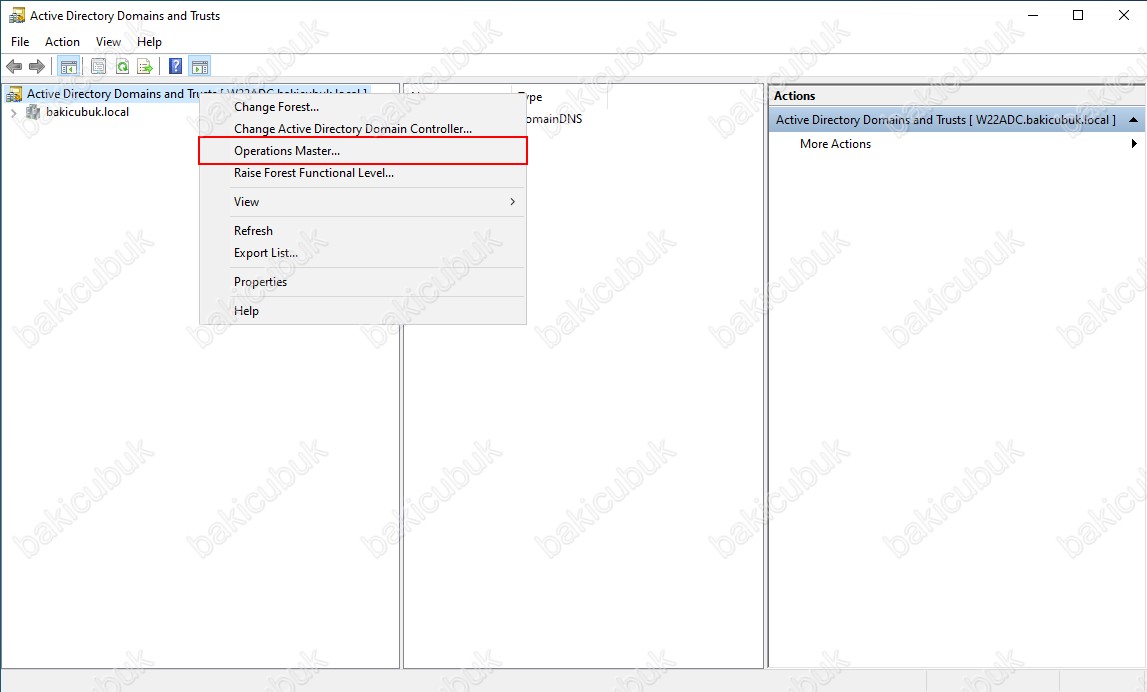Screen dimensions: 1147x692
Task: Open the Action menu
Action: pos(62,42)
